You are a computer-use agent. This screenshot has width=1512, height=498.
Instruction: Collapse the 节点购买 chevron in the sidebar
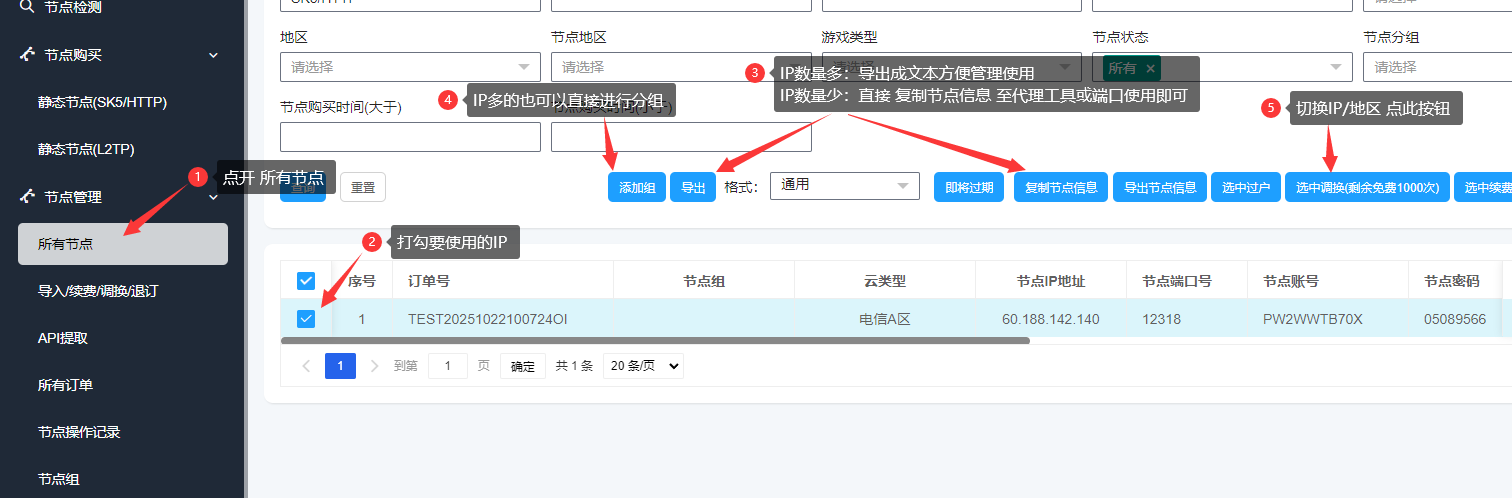pos(213,55)
